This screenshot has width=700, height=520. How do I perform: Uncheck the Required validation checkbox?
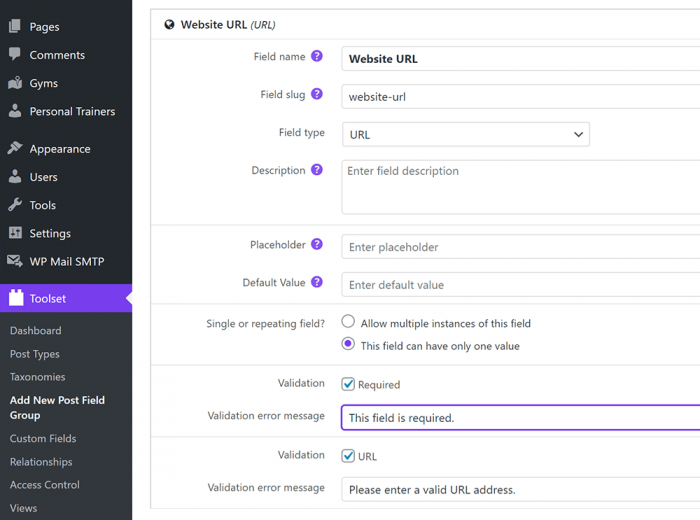(348, 384)
